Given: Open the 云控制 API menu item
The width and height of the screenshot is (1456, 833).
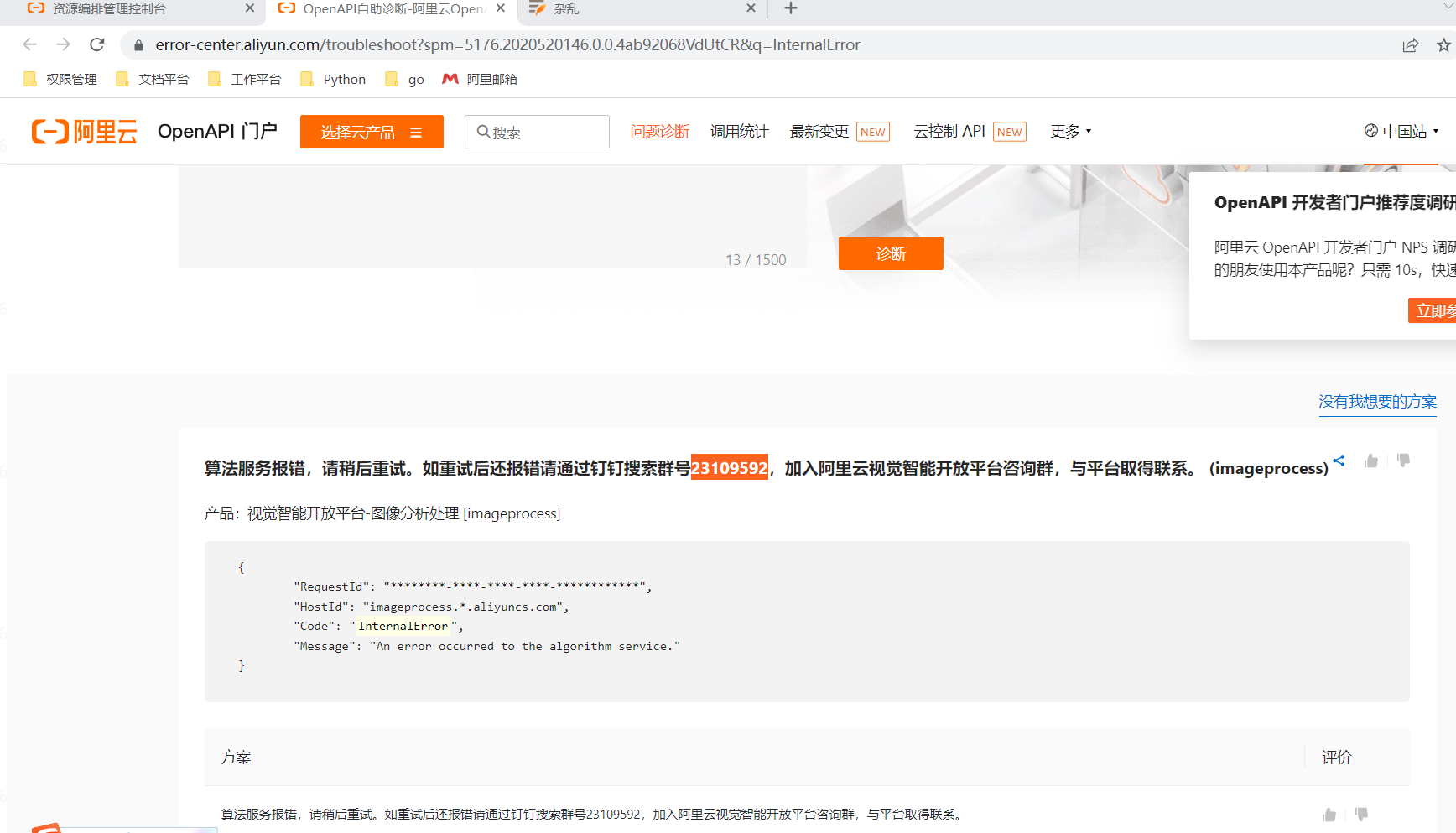Looking at the screenshot, I should click(x=949, y=132).
